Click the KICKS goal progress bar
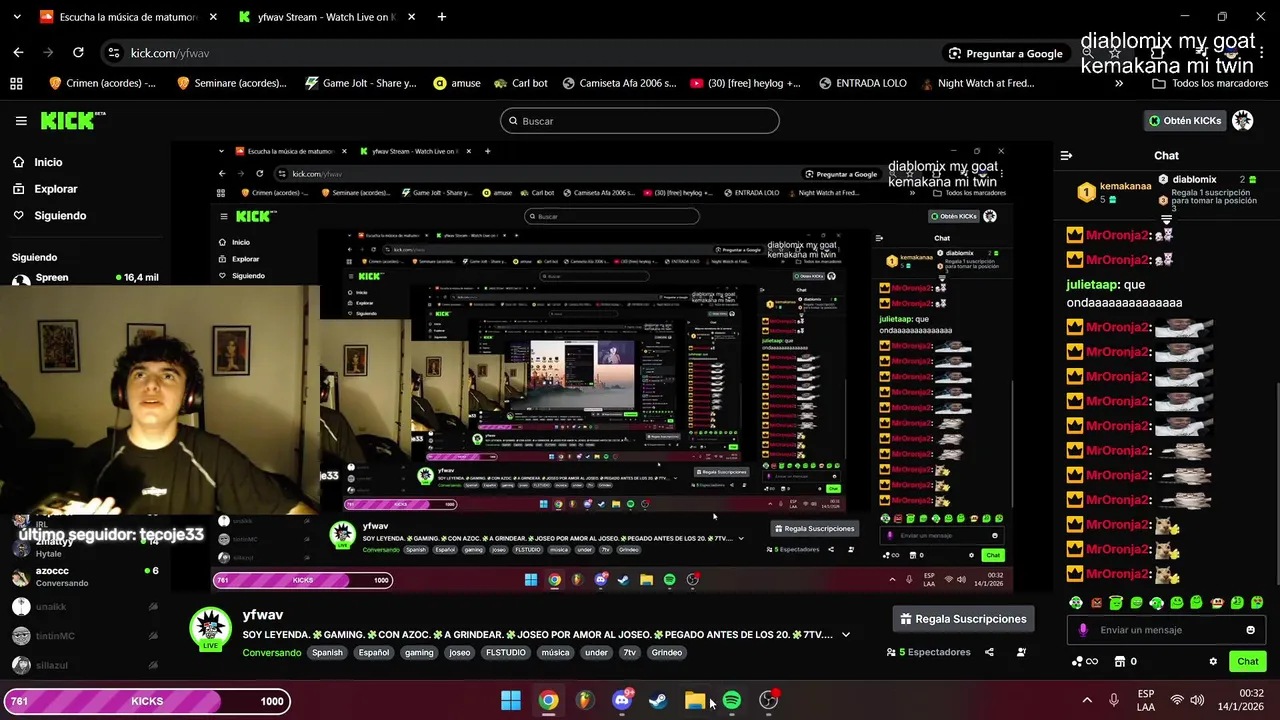This screenshot has height=720, width=1280. point(147,701)
